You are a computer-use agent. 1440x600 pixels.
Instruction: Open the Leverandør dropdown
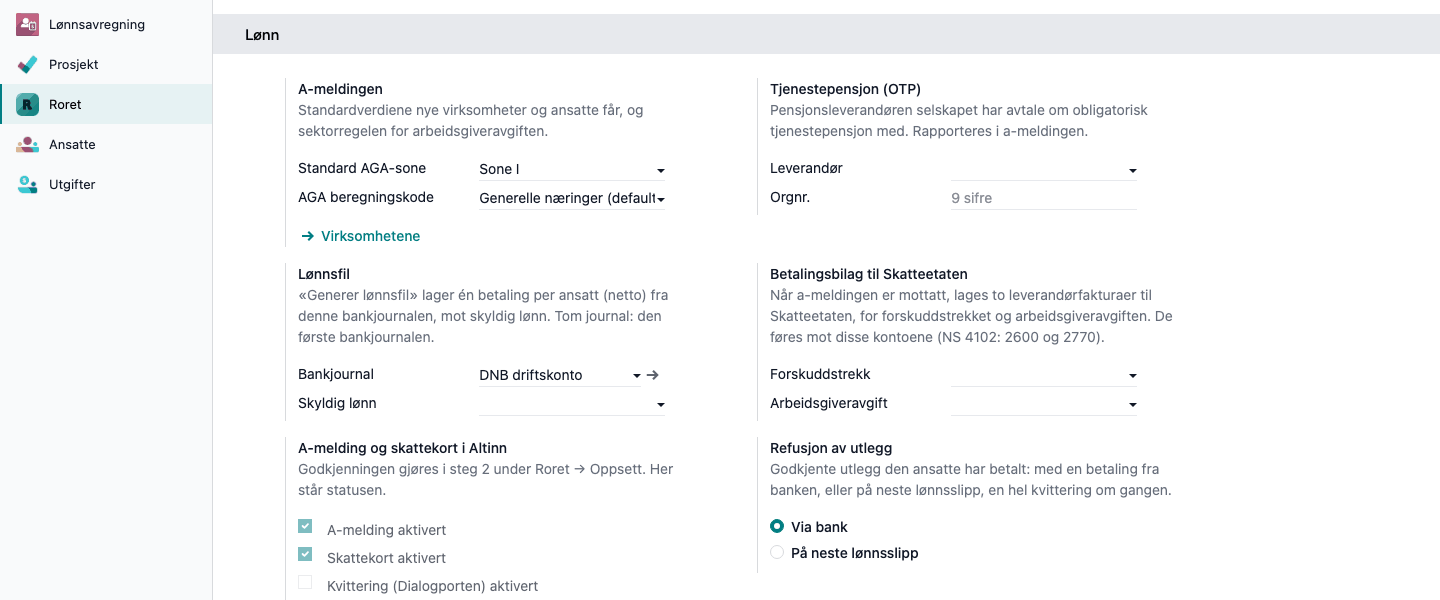(1044, 169)
